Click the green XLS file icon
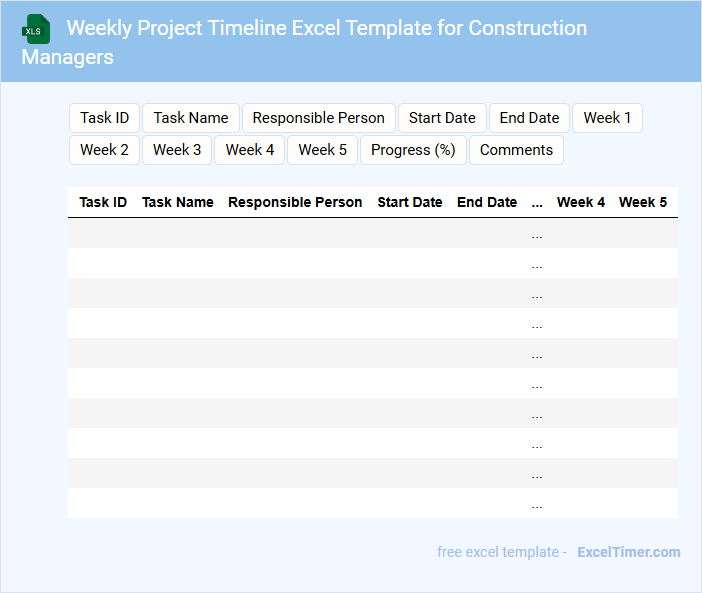 [x=37, y=29]
